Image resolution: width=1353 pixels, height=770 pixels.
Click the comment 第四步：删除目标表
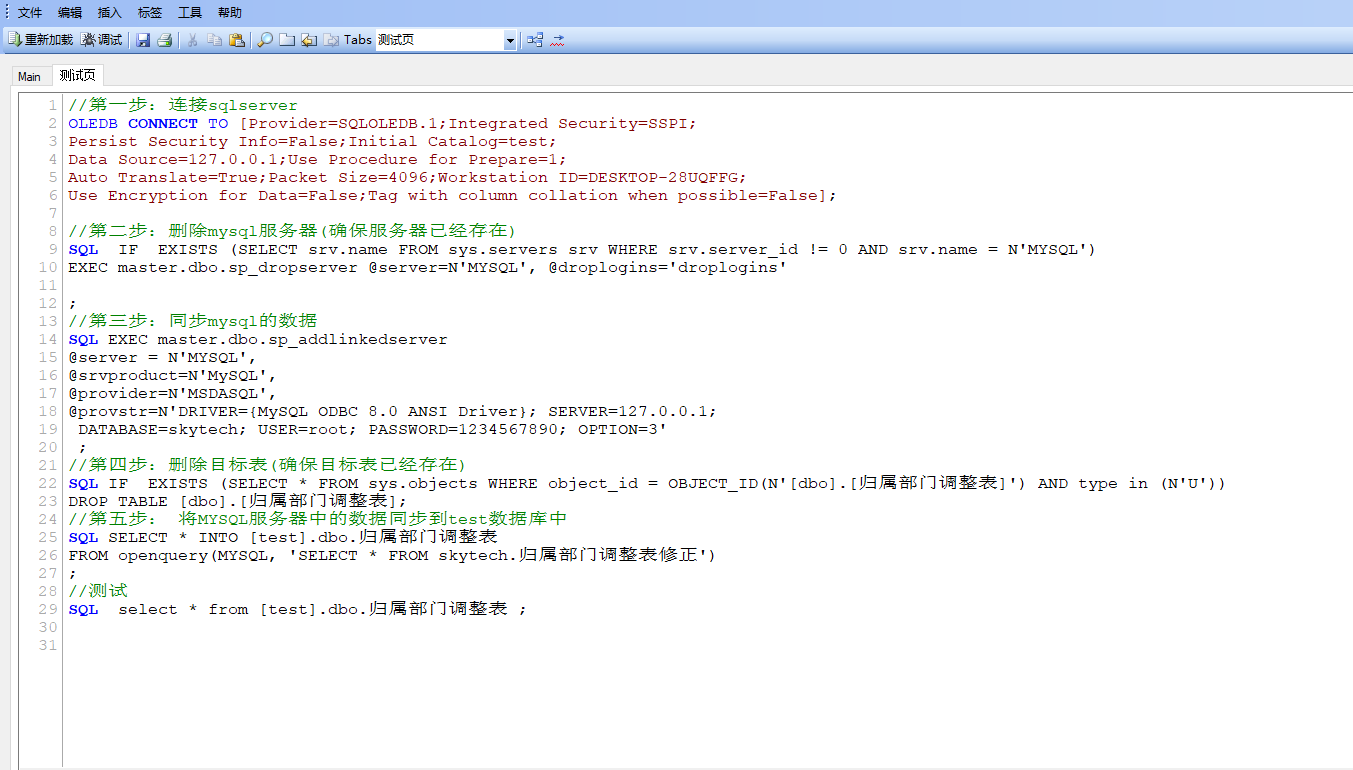click(267, 465)
